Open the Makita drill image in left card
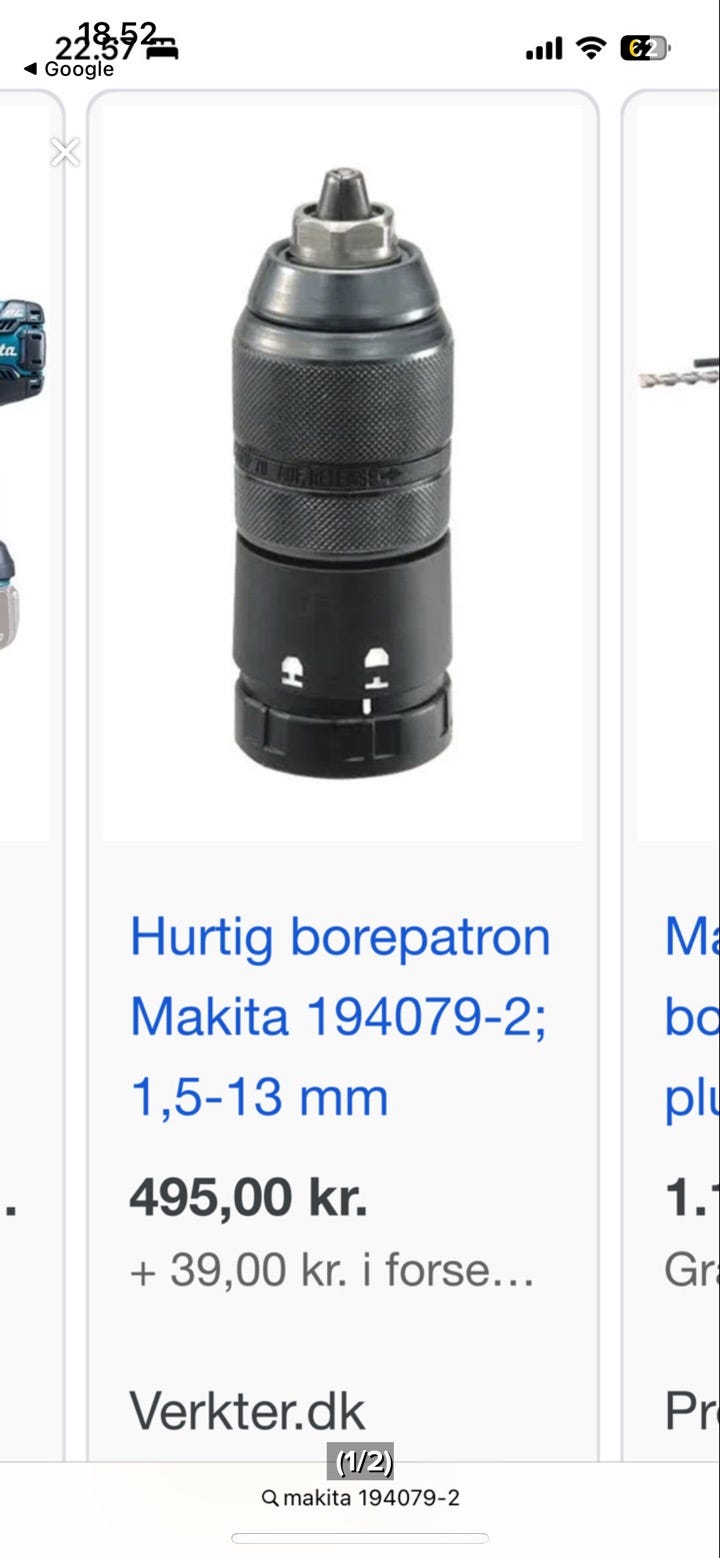This screenshot has height=1558, width=720. [23, 472]
